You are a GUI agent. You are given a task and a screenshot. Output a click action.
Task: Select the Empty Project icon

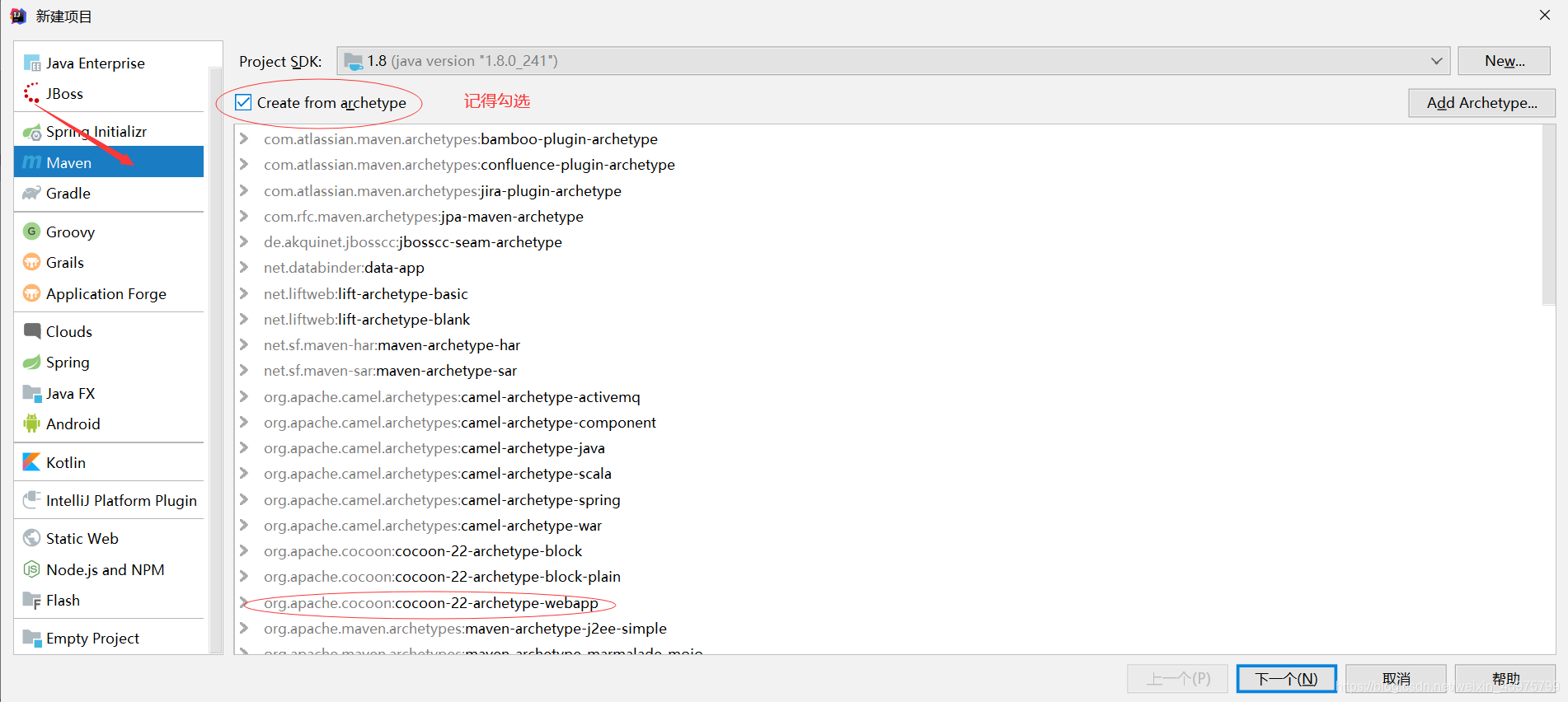pos(32,638)
